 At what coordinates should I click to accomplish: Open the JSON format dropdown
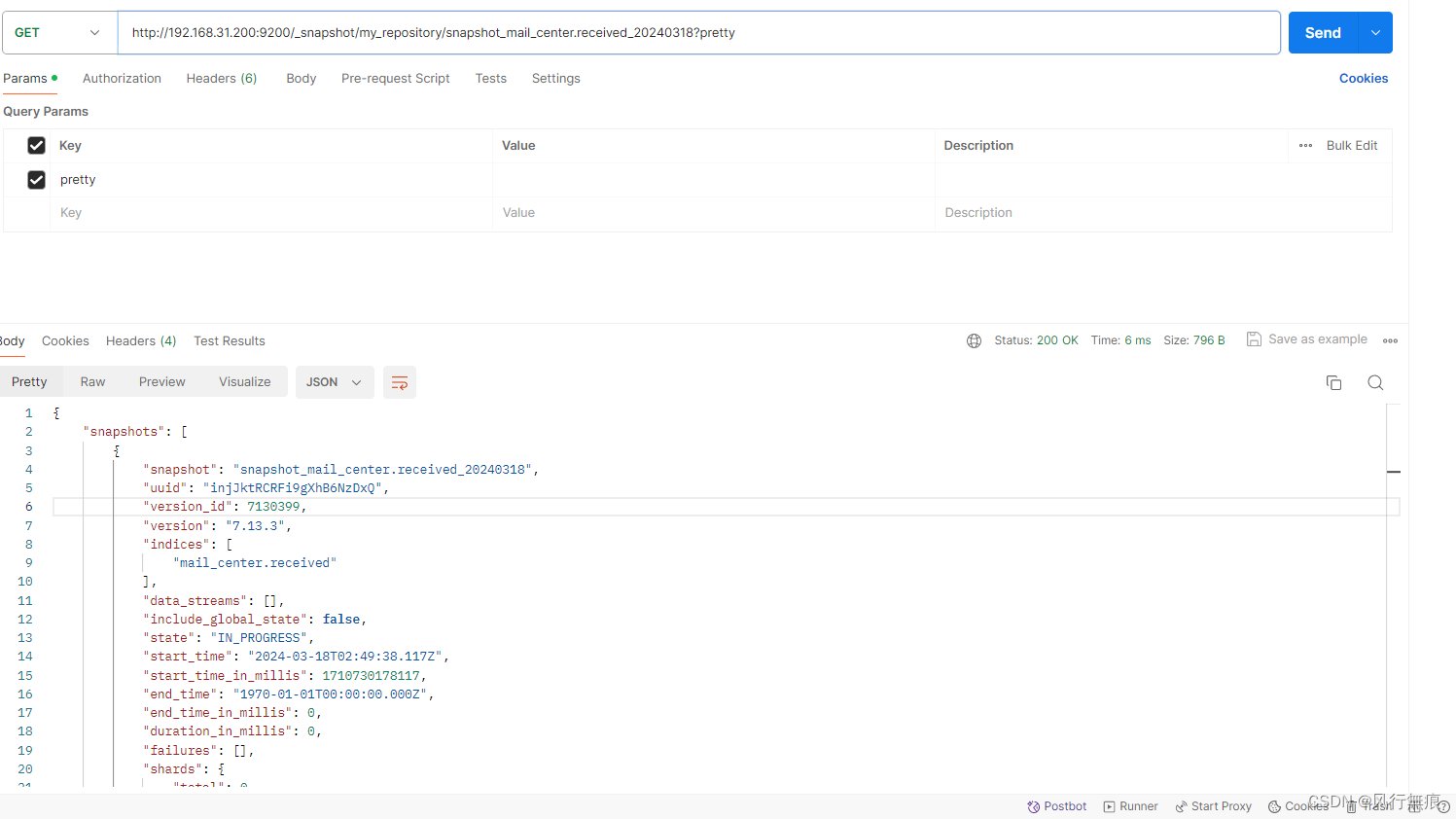335,382
